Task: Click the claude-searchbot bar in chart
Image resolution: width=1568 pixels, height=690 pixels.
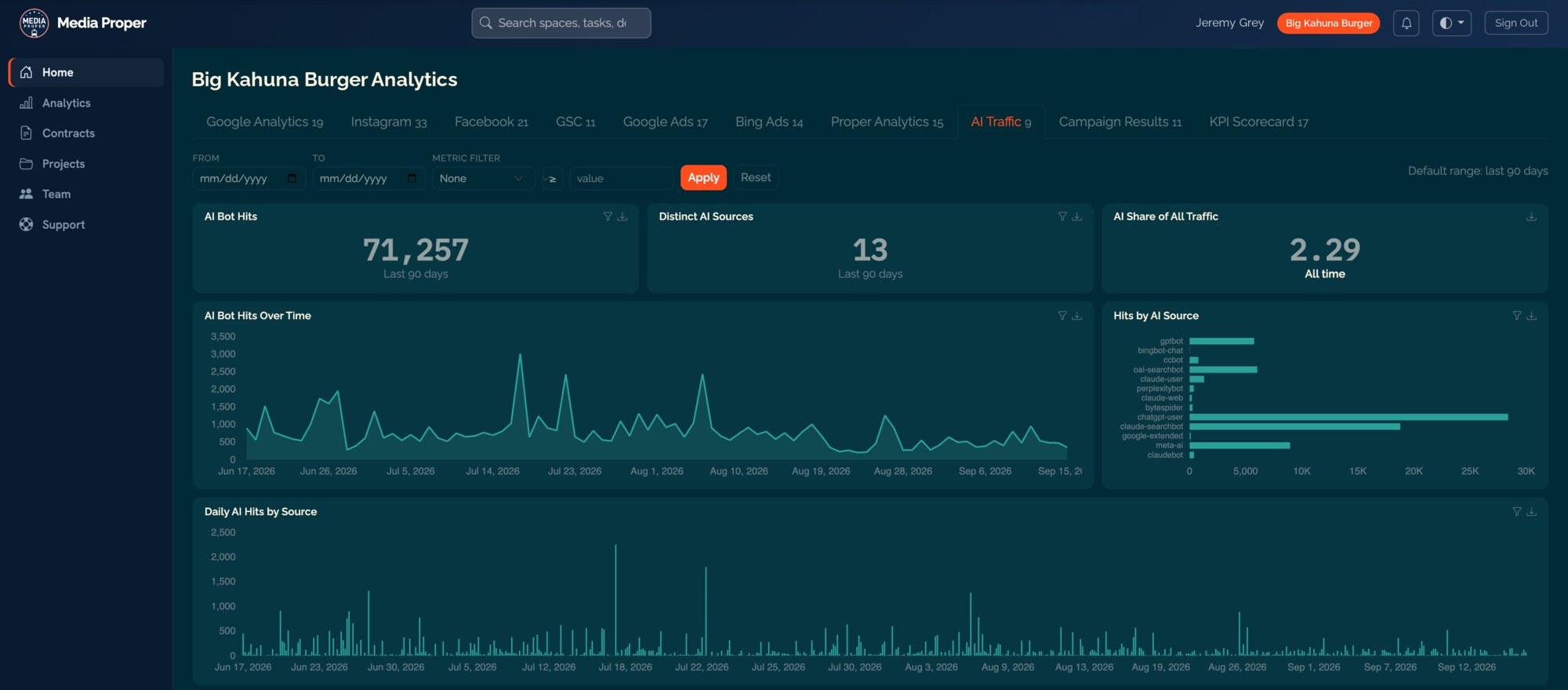Action: (1294, 427)
